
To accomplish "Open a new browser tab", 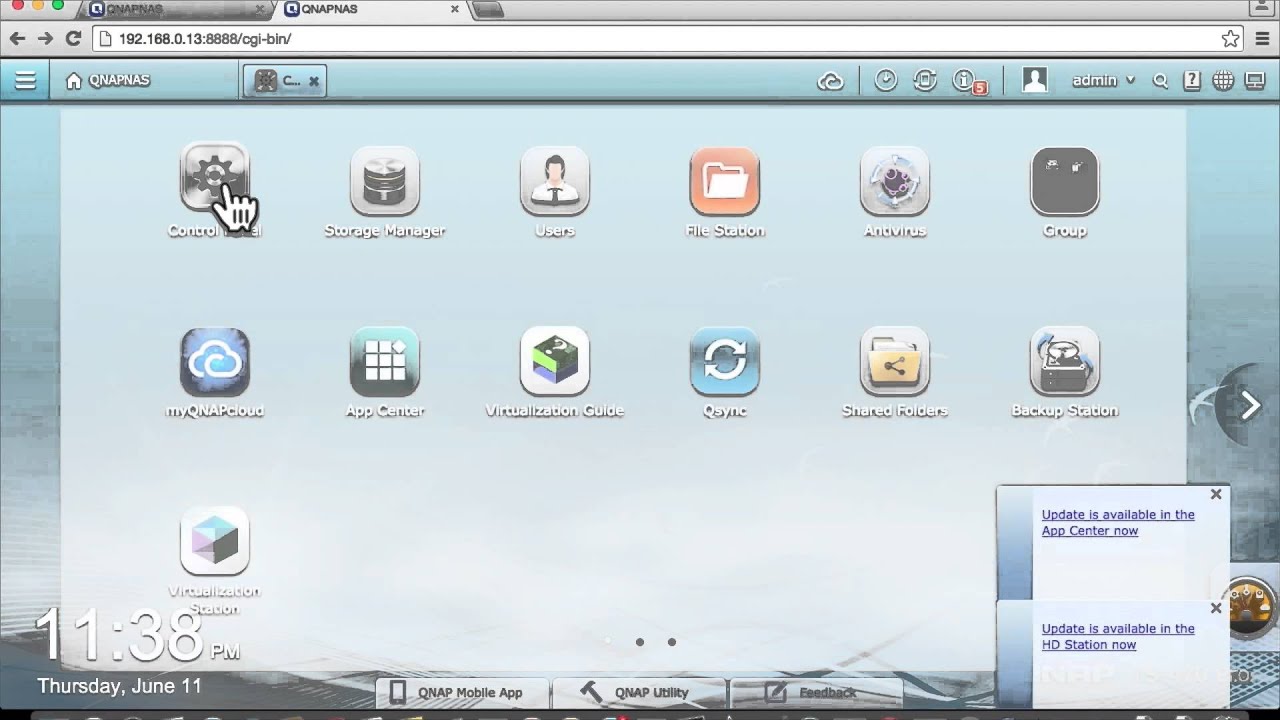I will (487, 10).
